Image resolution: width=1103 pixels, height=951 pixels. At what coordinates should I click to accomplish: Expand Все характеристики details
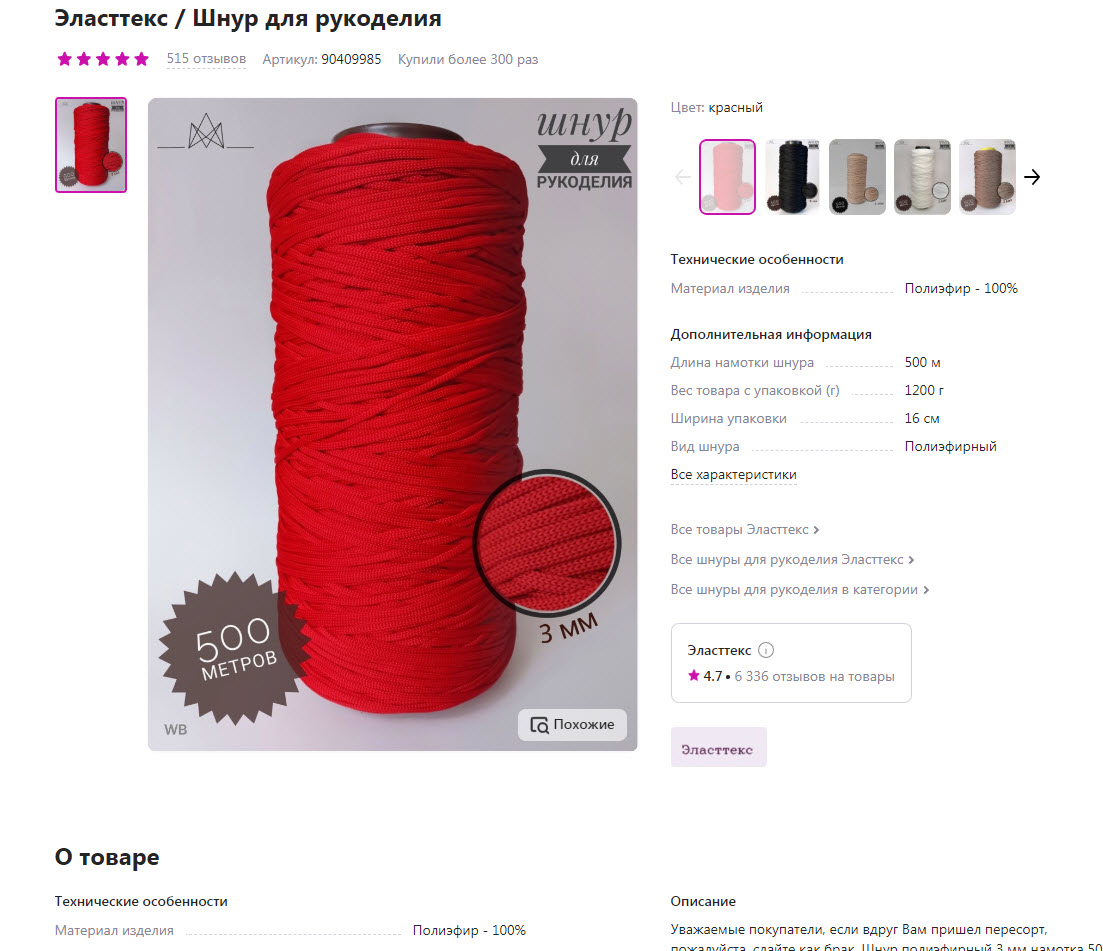click(734, 475)
